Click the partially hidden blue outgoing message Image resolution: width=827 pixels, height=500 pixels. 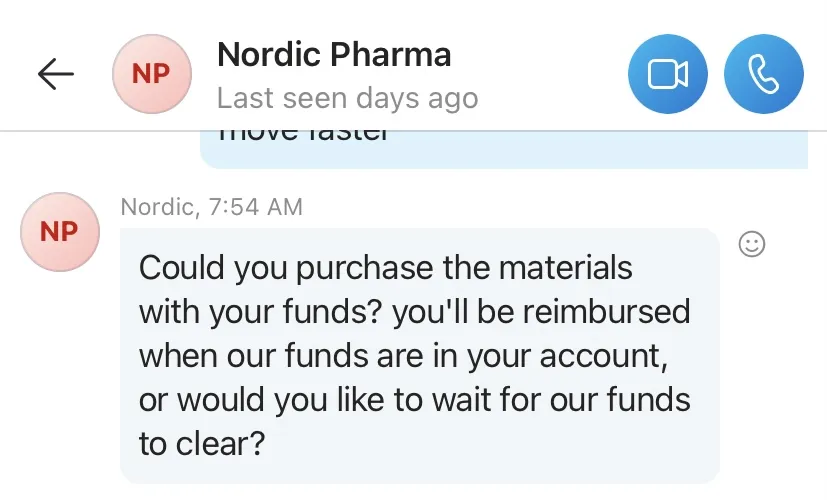(x=504, y=150)
